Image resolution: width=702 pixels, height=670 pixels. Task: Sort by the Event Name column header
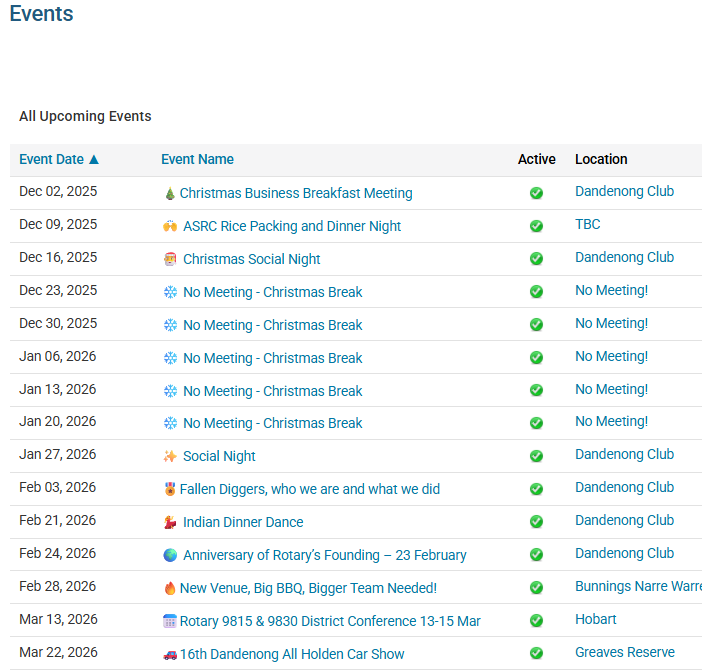pyautogui.click(x=197, y=159)
